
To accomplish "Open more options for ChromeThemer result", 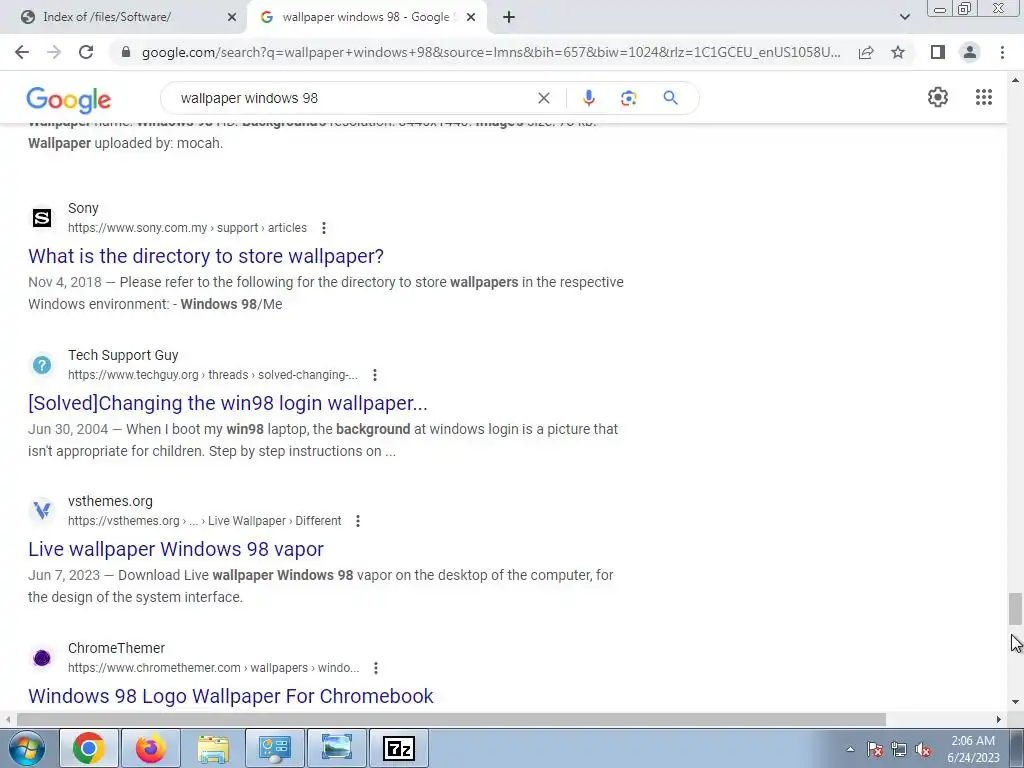I will point(376,668).
